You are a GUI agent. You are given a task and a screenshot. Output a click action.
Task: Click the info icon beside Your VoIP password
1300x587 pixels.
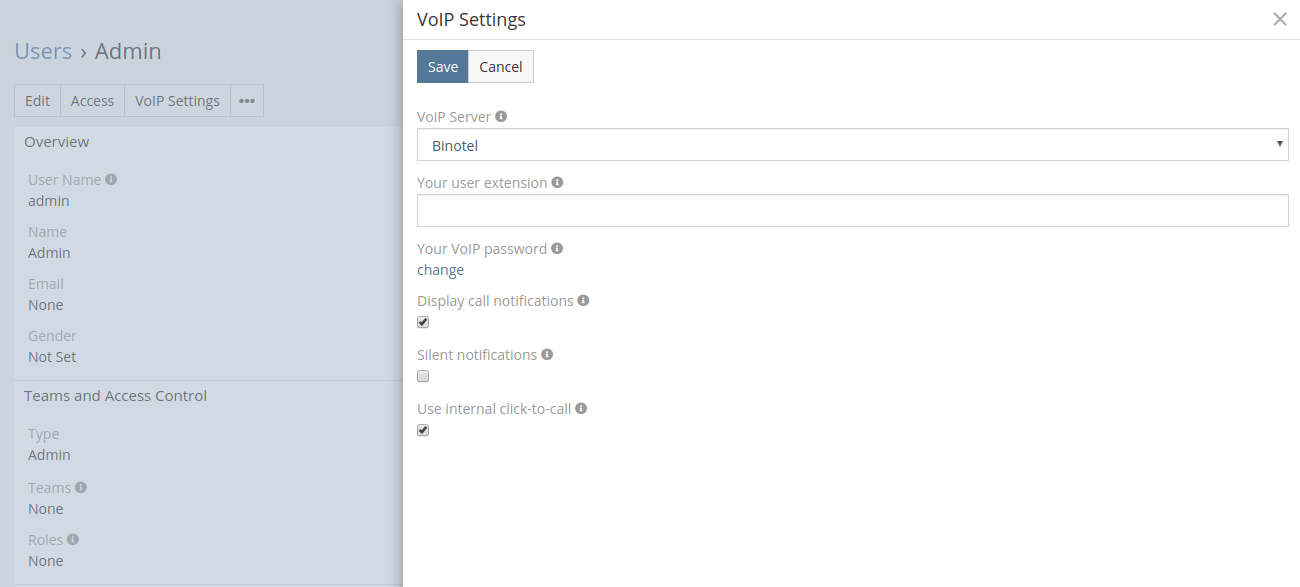pyautogui.click(x=557, y=248)
